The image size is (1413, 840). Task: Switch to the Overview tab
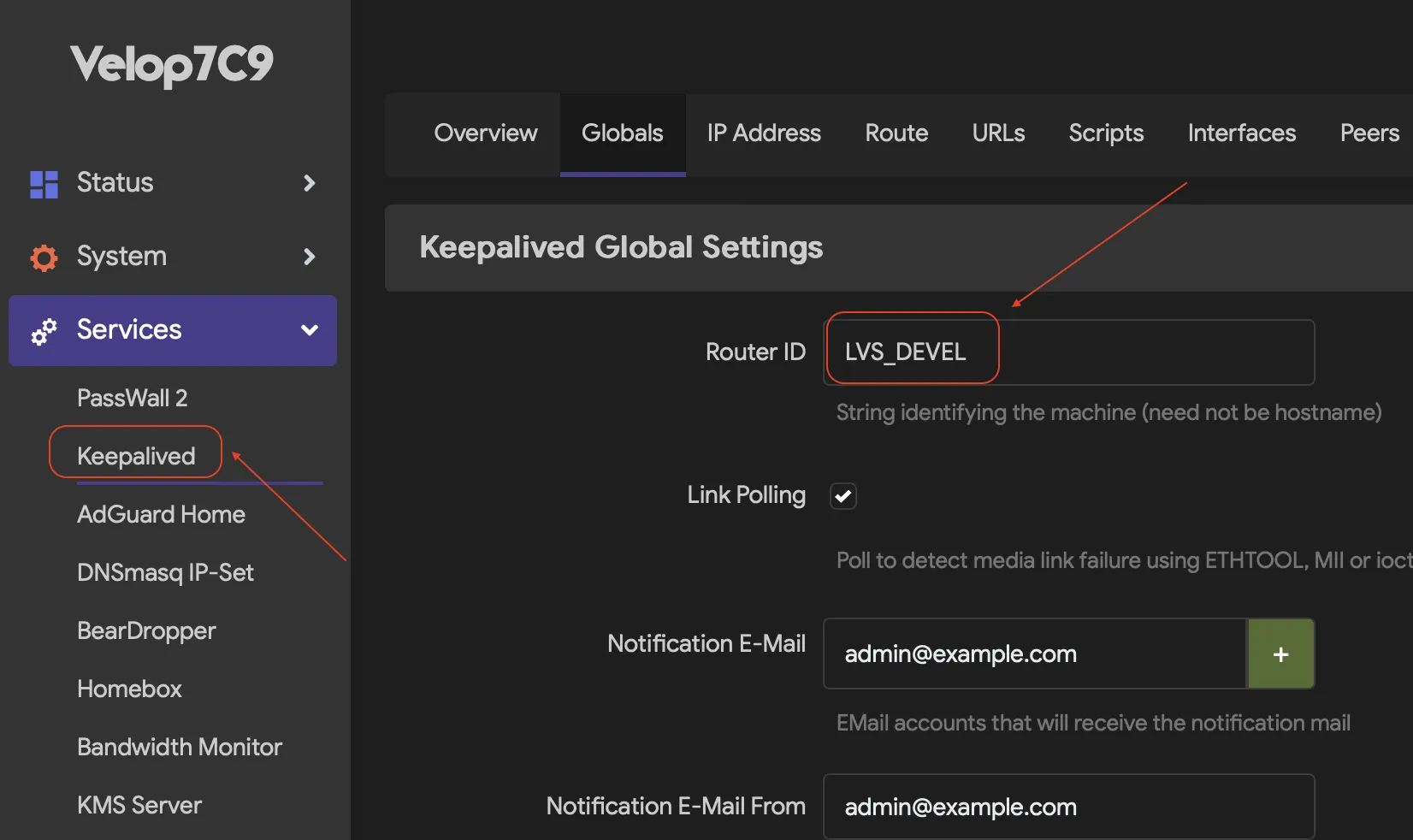(x=485, y=133)
